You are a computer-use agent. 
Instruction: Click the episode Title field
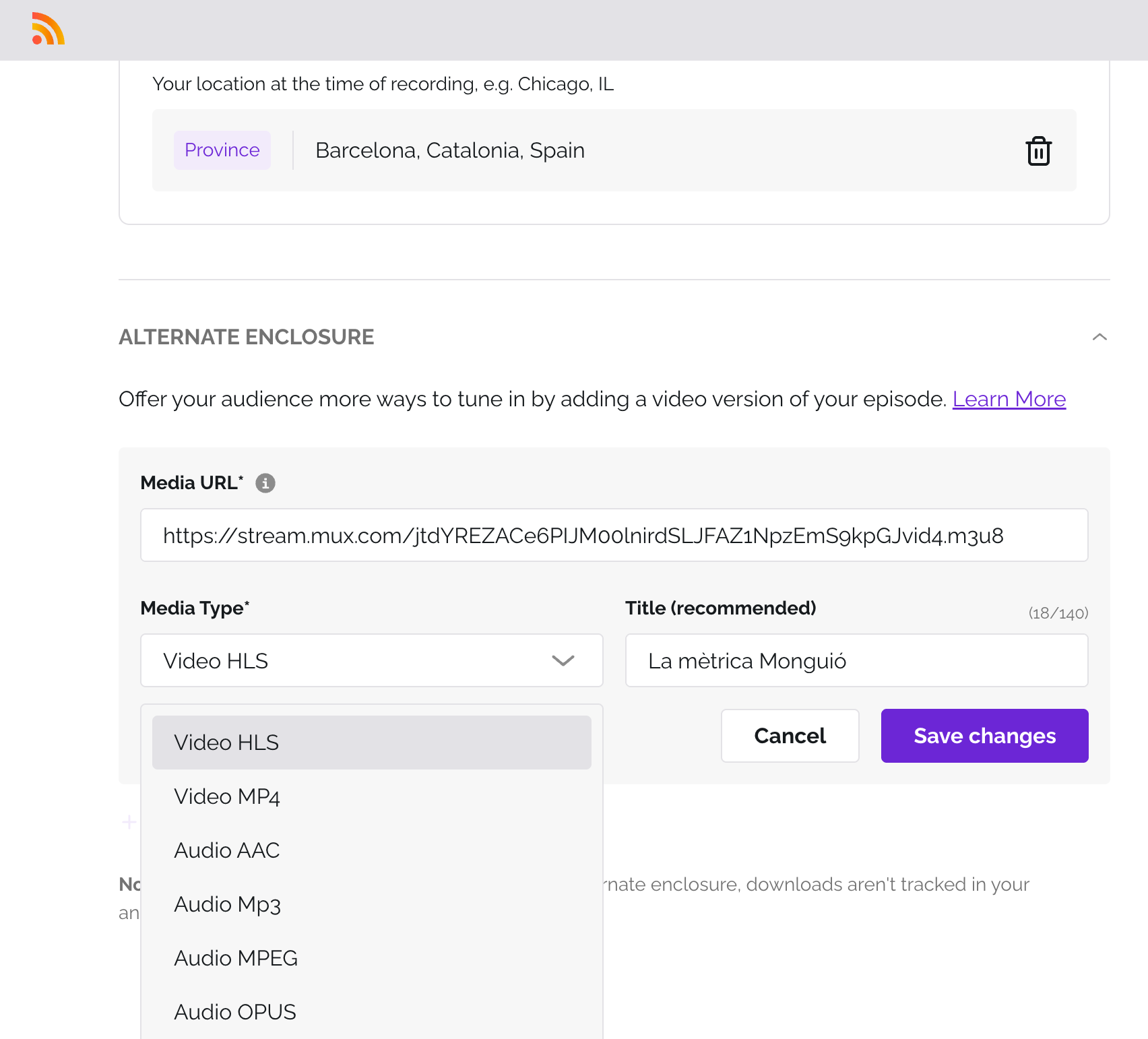pyautogui.click(x=856, y=660)
